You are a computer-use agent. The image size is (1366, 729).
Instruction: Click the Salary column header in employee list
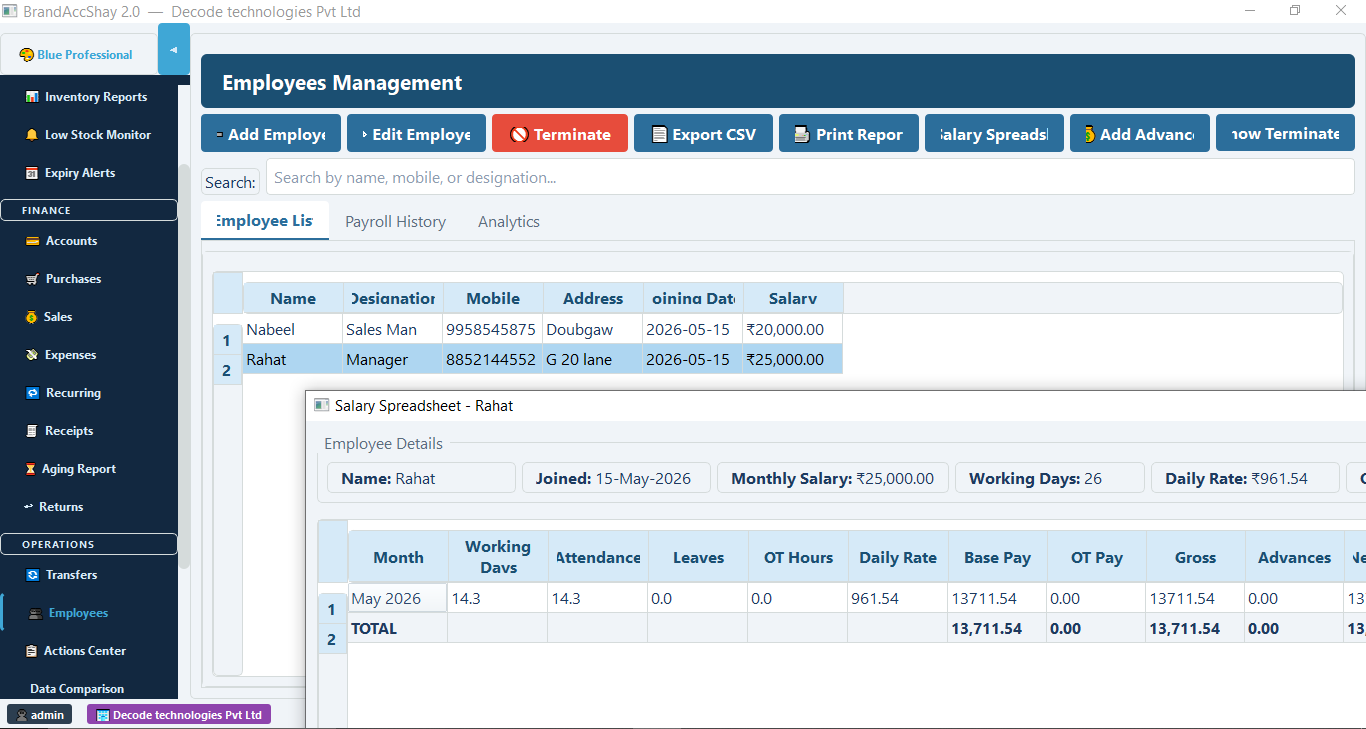[x=793, y=298]
